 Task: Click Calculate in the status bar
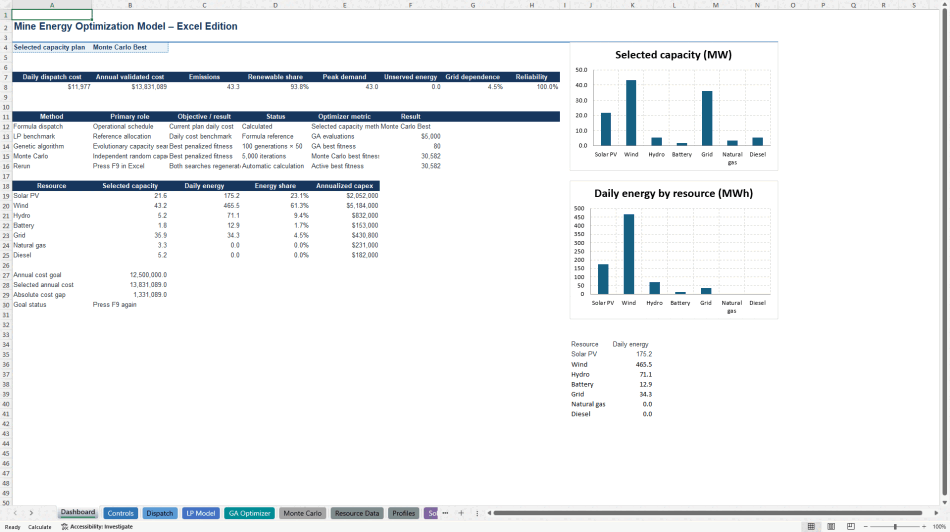tap(40, 527)
